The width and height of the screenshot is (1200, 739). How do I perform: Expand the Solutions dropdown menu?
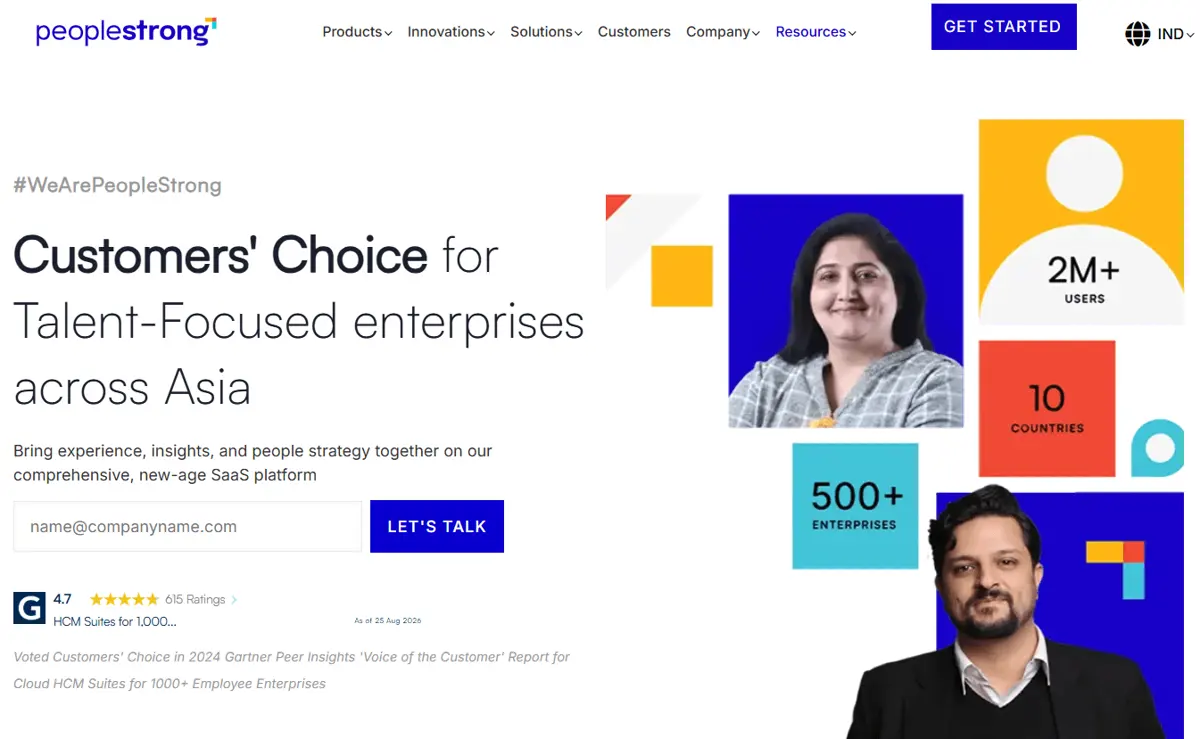coord(546,32)
